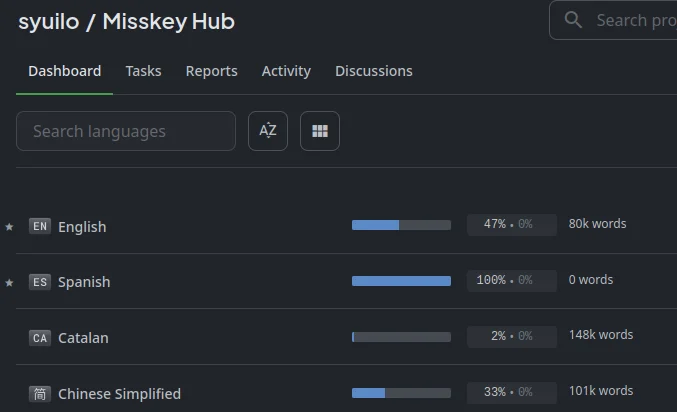
Task: Click the alphabetical sort A-Z icon
Action: [x=268, y=131]
